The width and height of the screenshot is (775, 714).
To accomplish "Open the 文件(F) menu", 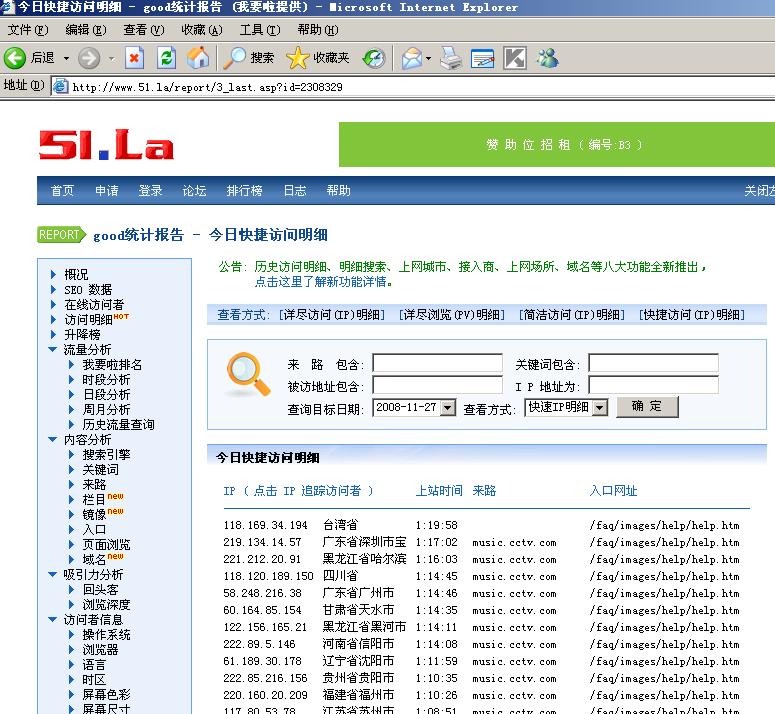I will pyautogui.click(x=28, y=30).
